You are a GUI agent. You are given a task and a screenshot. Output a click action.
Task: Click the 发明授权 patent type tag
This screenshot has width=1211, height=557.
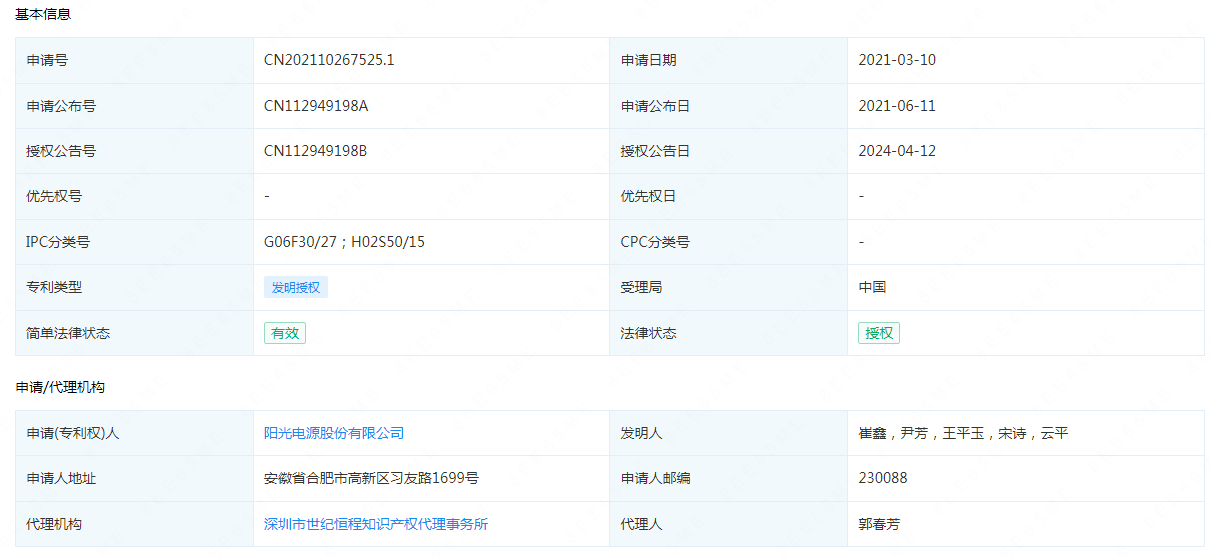point(296,287)
